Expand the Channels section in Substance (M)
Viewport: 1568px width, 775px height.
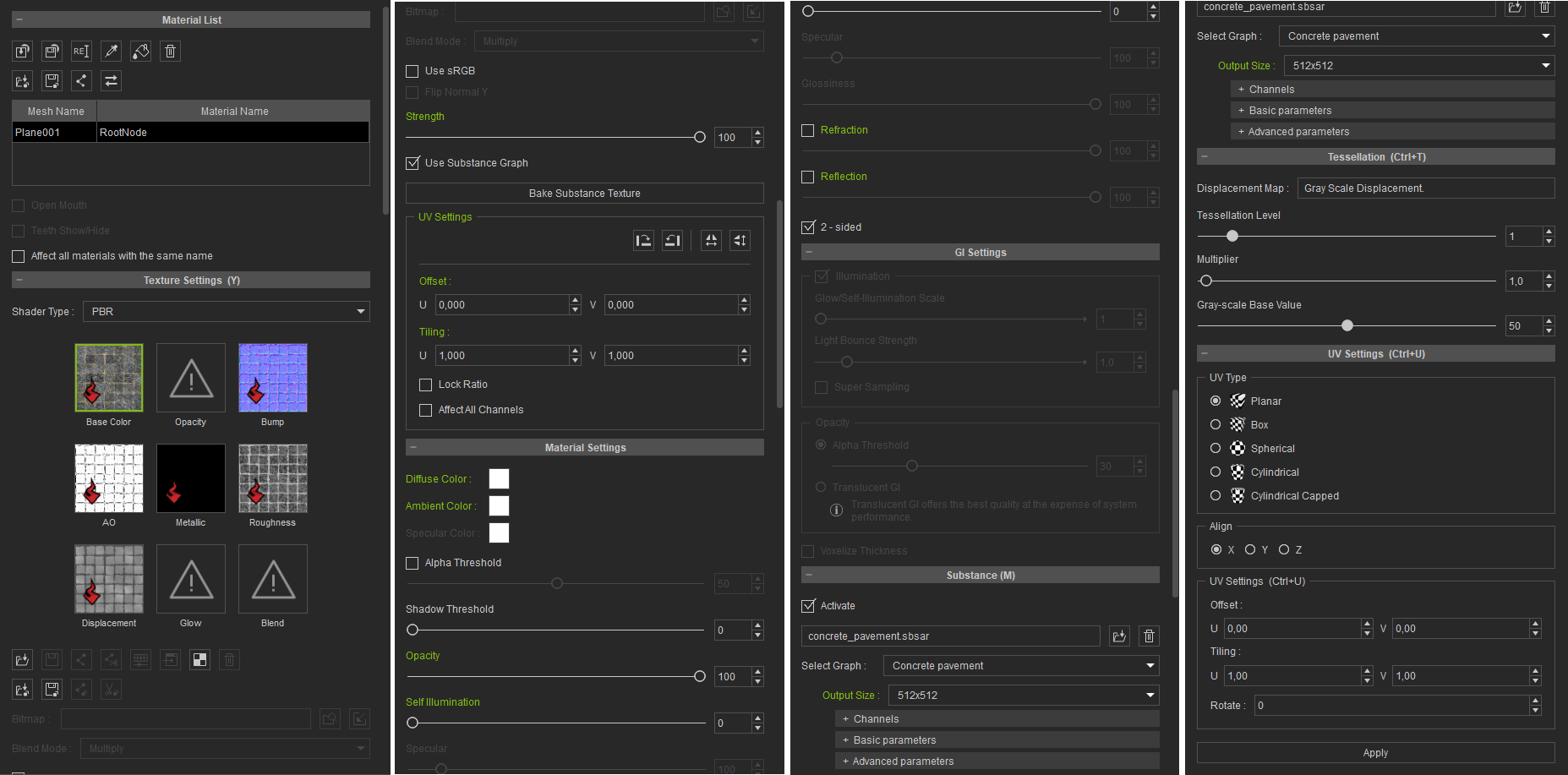click(x=997, y=718)
